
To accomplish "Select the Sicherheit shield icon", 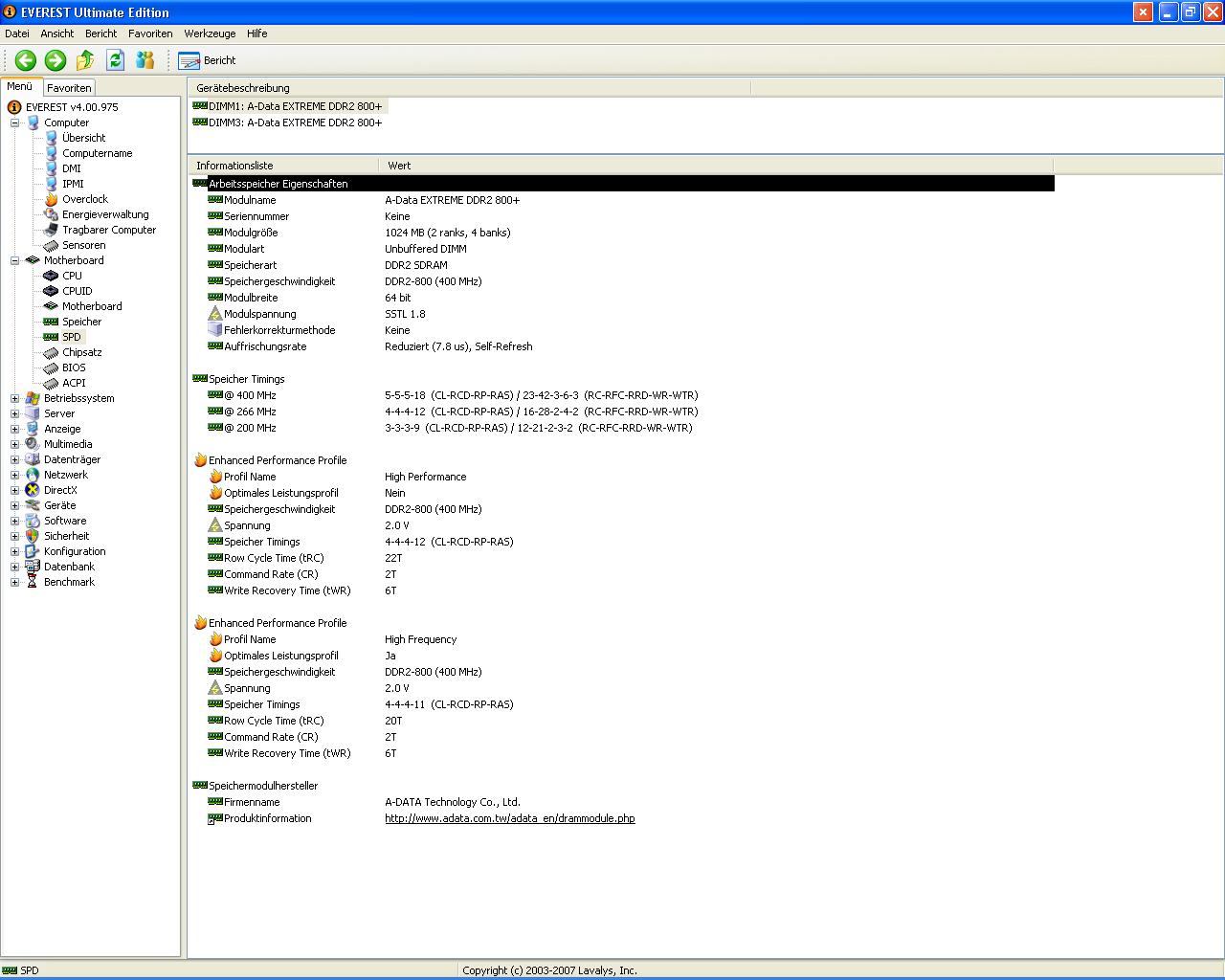I will tap(33, 536).
